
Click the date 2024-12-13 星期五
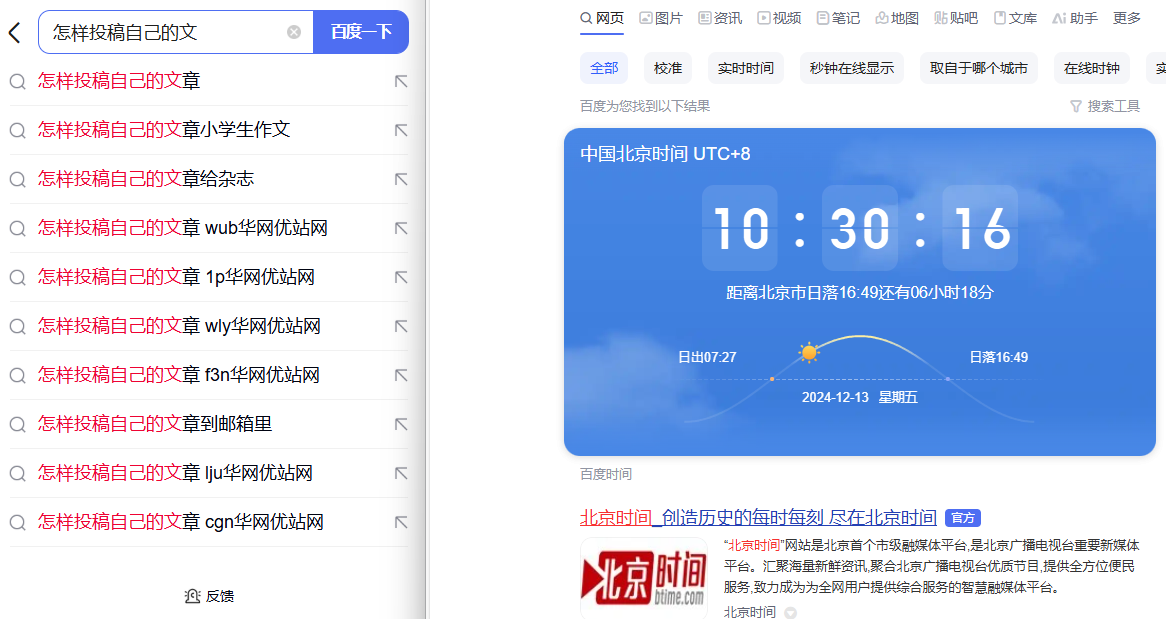pos(860,397)
